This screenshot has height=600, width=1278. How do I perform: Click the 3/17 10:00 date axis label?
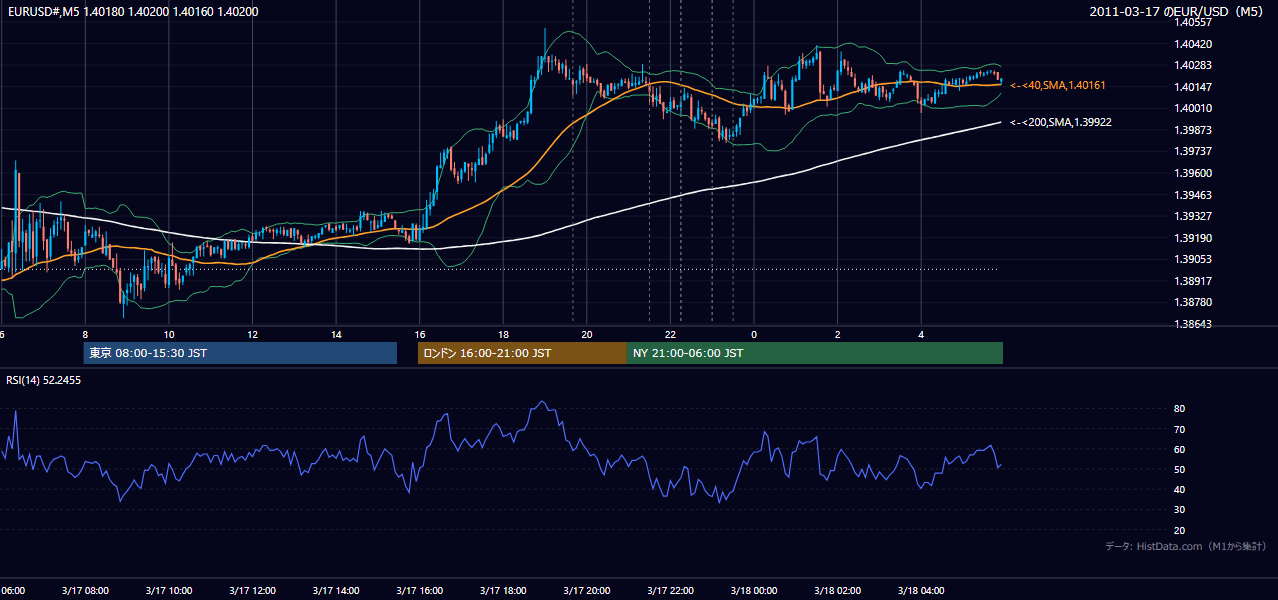coord(168,591)
